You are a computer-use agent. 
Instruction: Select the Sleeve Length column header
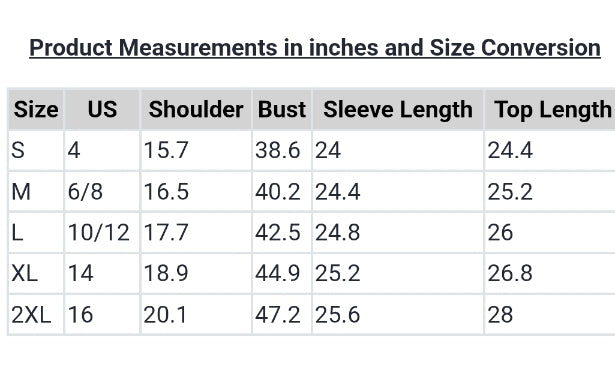(398, 109)
